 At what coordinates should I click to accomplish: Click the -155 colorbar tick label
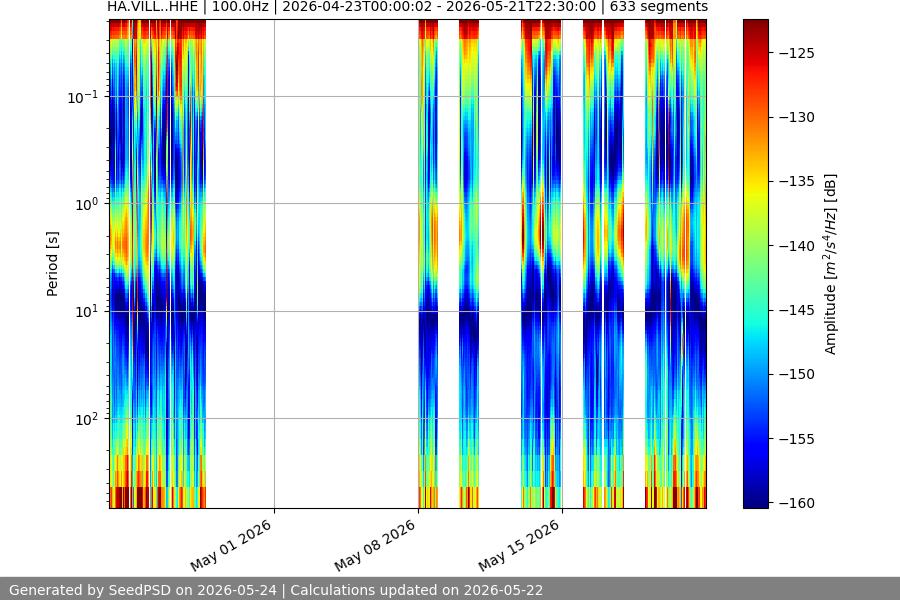pyautogui.click(x=797, y=439)
